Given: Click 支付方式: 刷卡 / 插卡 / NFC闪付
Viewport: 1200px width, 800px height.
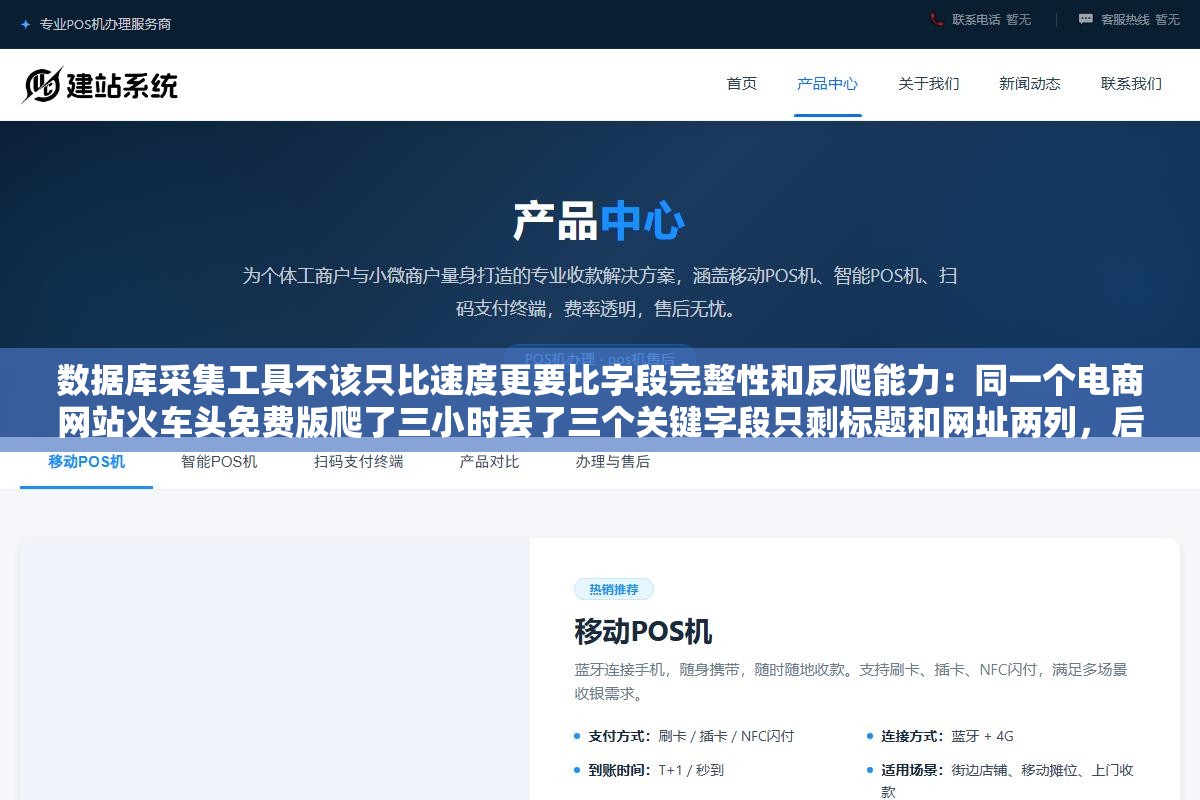Looking at the screenshot, I should (x=691, y=736).
